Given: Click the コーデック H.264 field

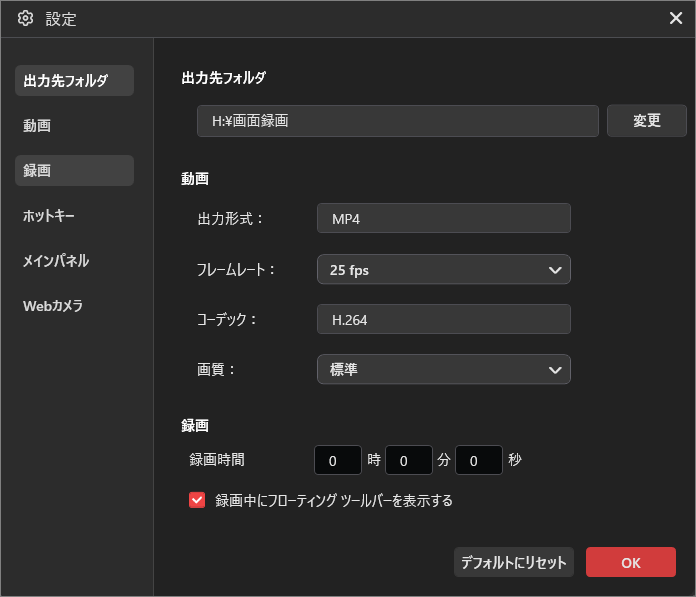Looking at the screenshot, I should point(443,319).
